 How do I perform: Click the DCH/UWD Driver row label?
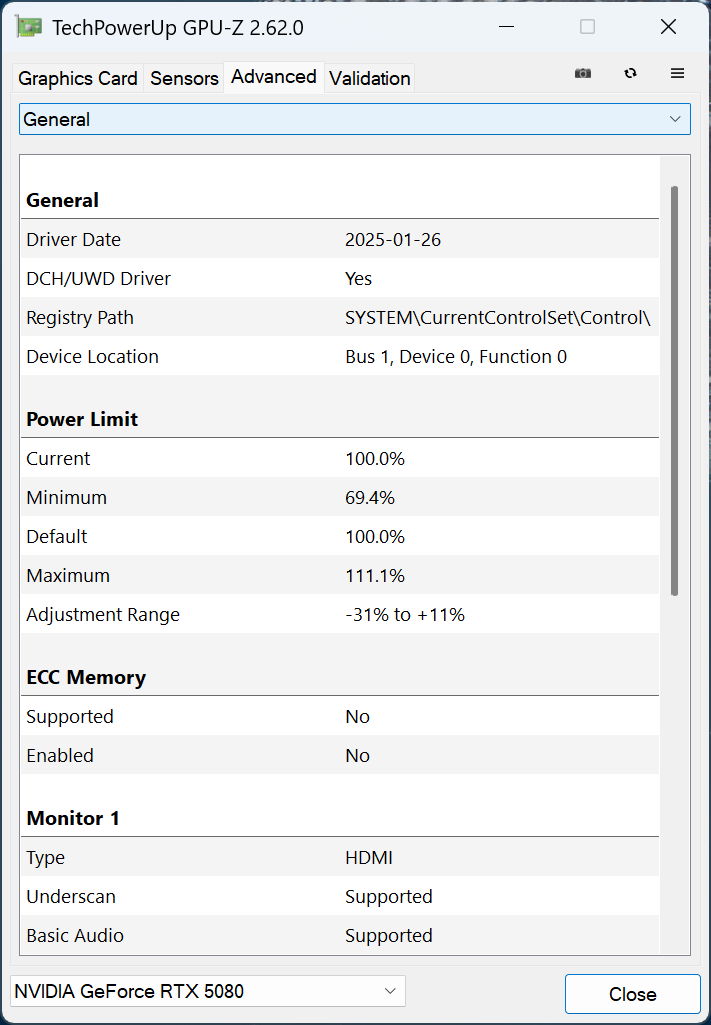click(98, 278)
